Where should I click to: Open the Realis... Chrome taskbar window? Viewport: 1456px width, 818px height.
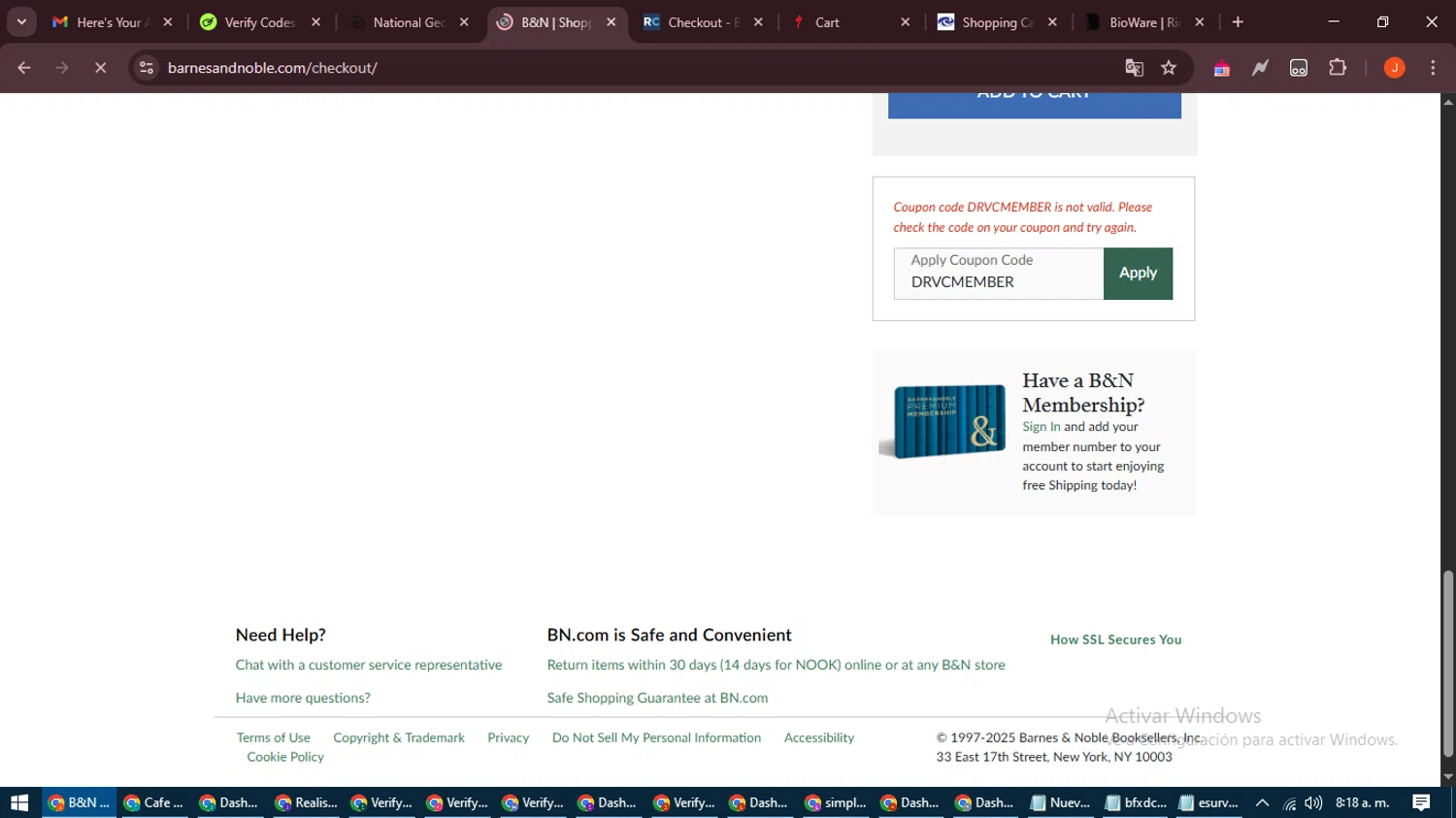pyautogui.click(x=306, y=802)
